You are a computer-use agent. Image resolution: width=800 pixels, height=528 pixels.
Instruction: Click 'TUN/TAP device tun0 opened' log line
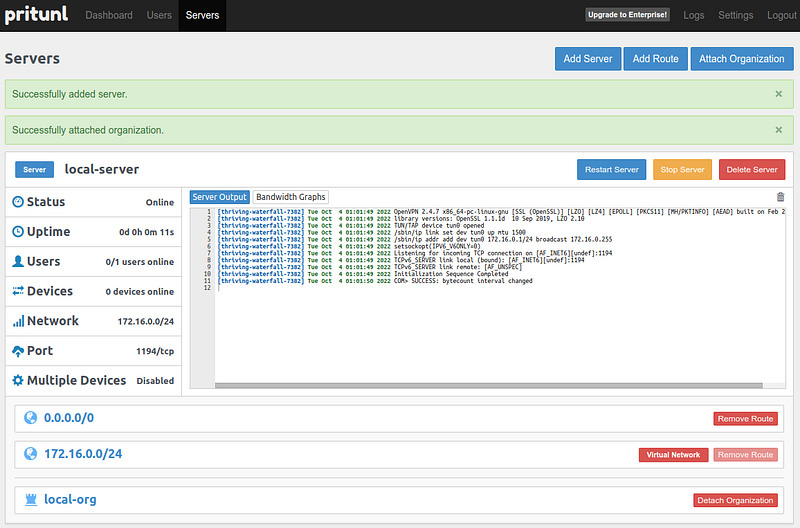click(x=439, y=225)
